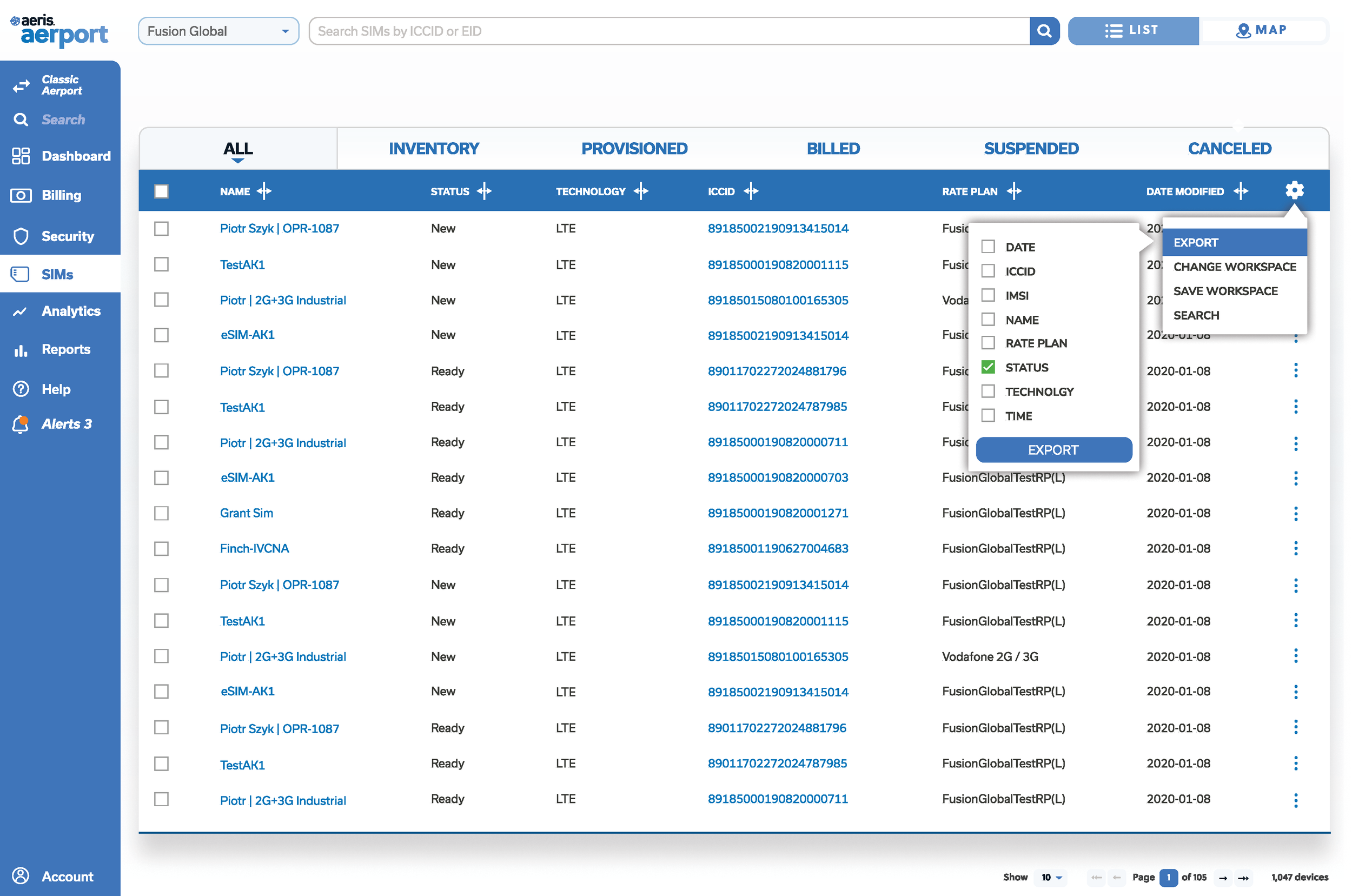
Task: Jump to last page arrow
Action: pos(1243,878)
